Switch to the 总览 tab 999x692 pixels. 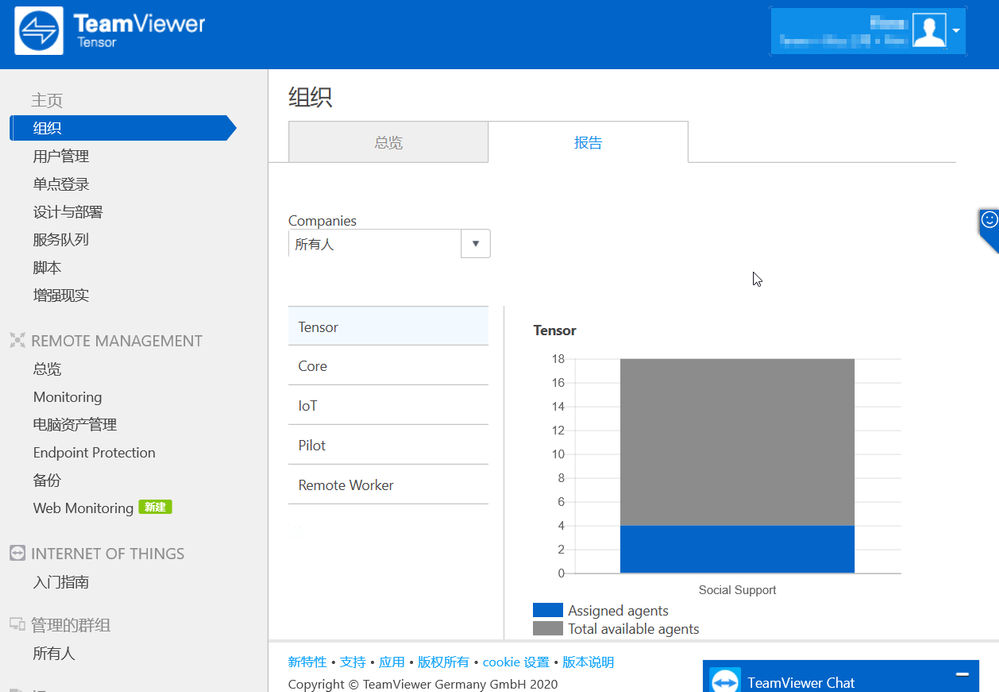(x=389, y=142)
